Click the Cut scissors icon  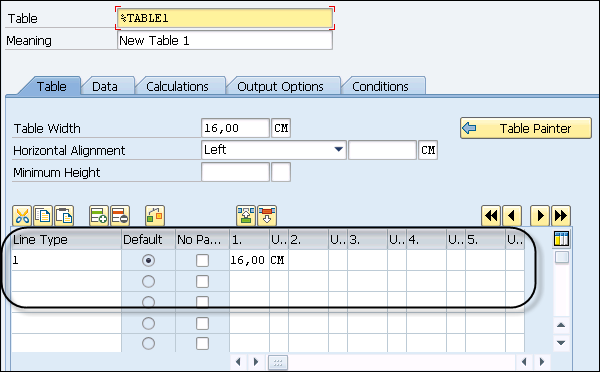(23, 216)
